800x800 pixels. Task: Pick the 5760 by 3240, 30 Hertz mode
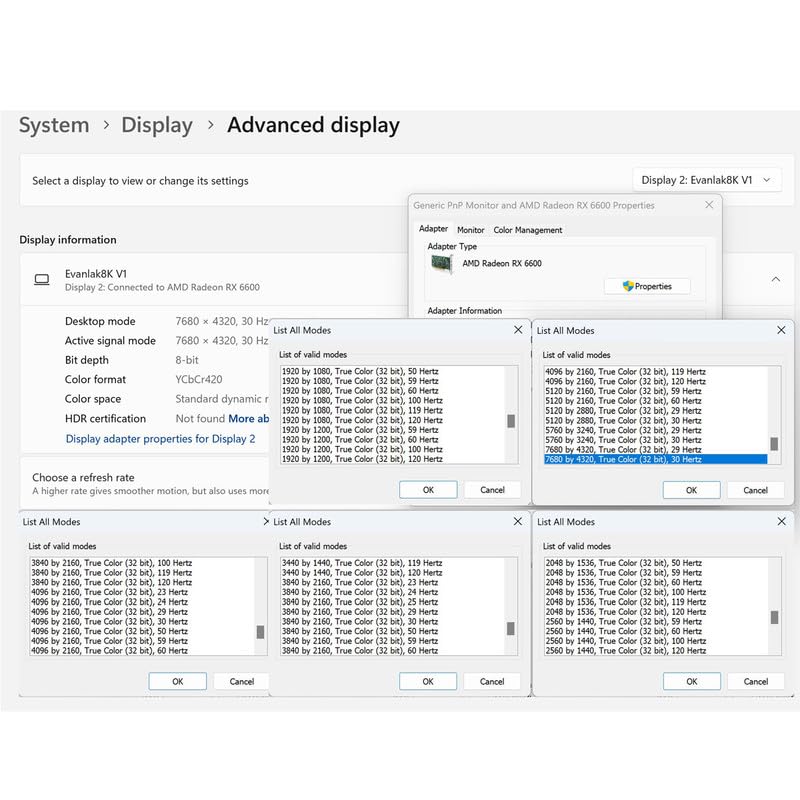pos(623,440)
